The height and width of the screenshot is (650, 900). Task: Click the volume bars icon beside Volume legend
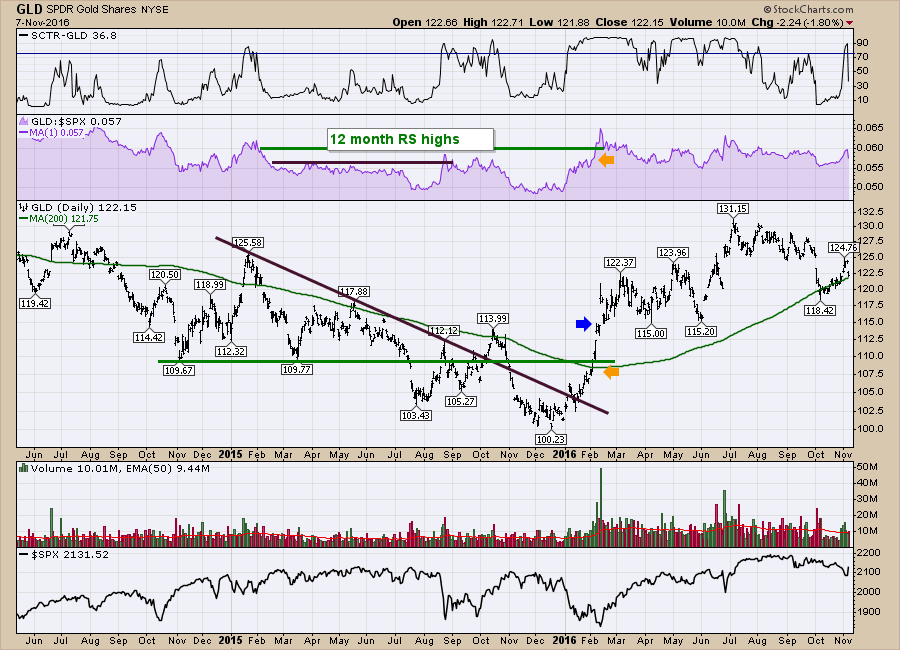pyautogui.click(x=24, y=469)
